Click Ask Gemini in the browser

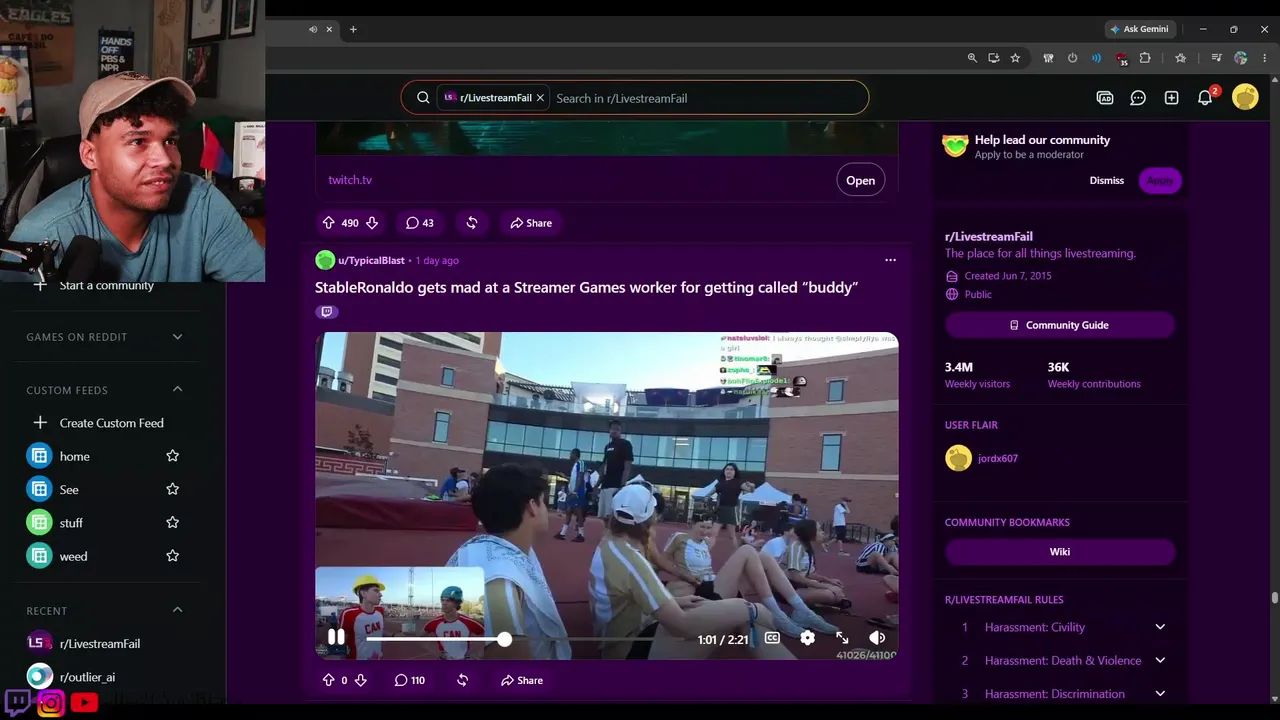(x=1139, y=29)
